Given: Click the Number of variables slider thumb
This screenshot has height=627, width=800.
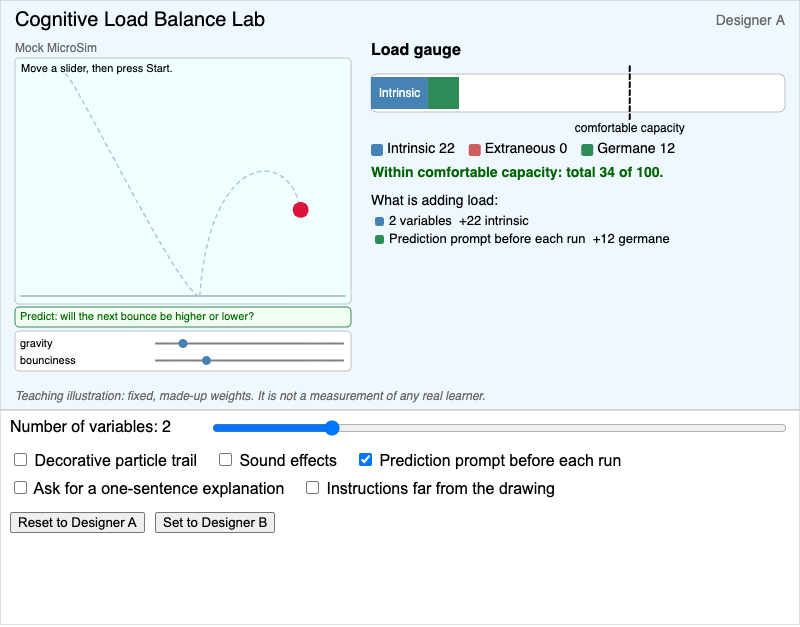Looking at the screenshot, I should point(332,428).
